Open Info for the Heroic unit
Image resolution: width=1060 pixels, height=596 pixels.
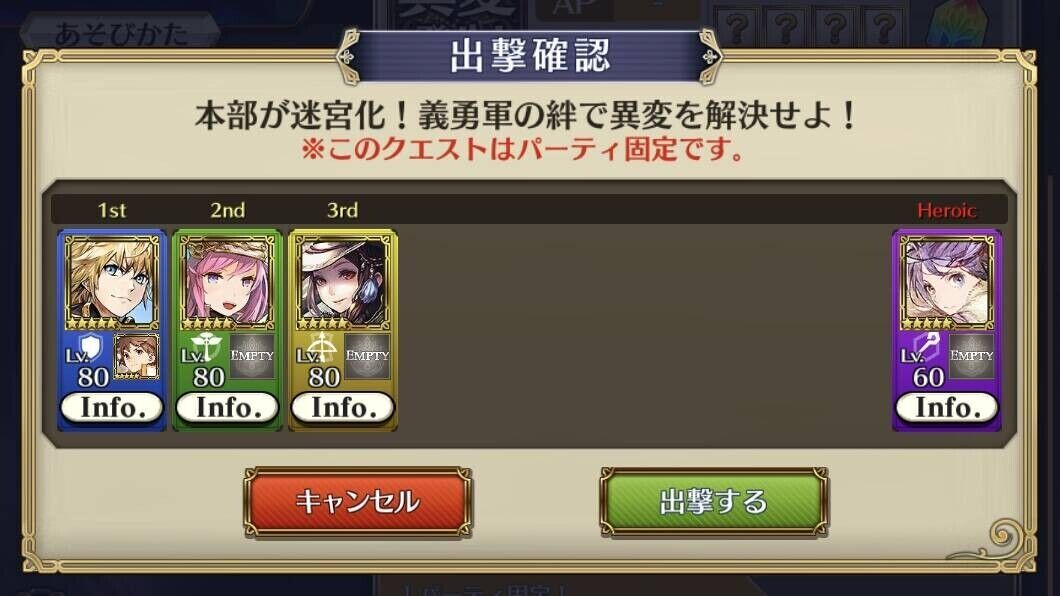pos(946,407)
